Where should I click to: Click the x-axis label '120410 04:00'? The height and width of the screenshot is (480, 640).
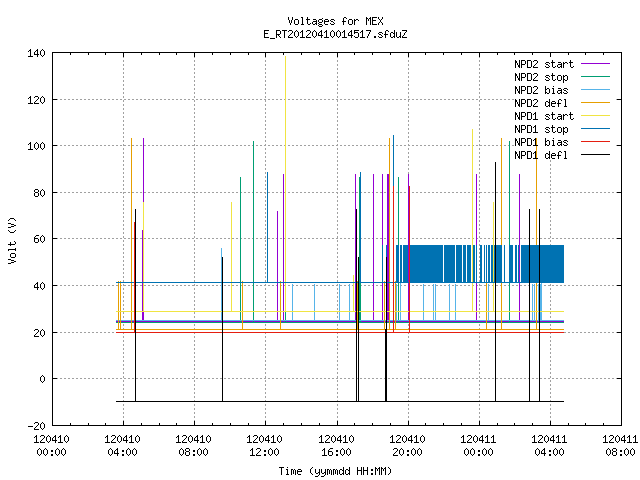(122, 446)
